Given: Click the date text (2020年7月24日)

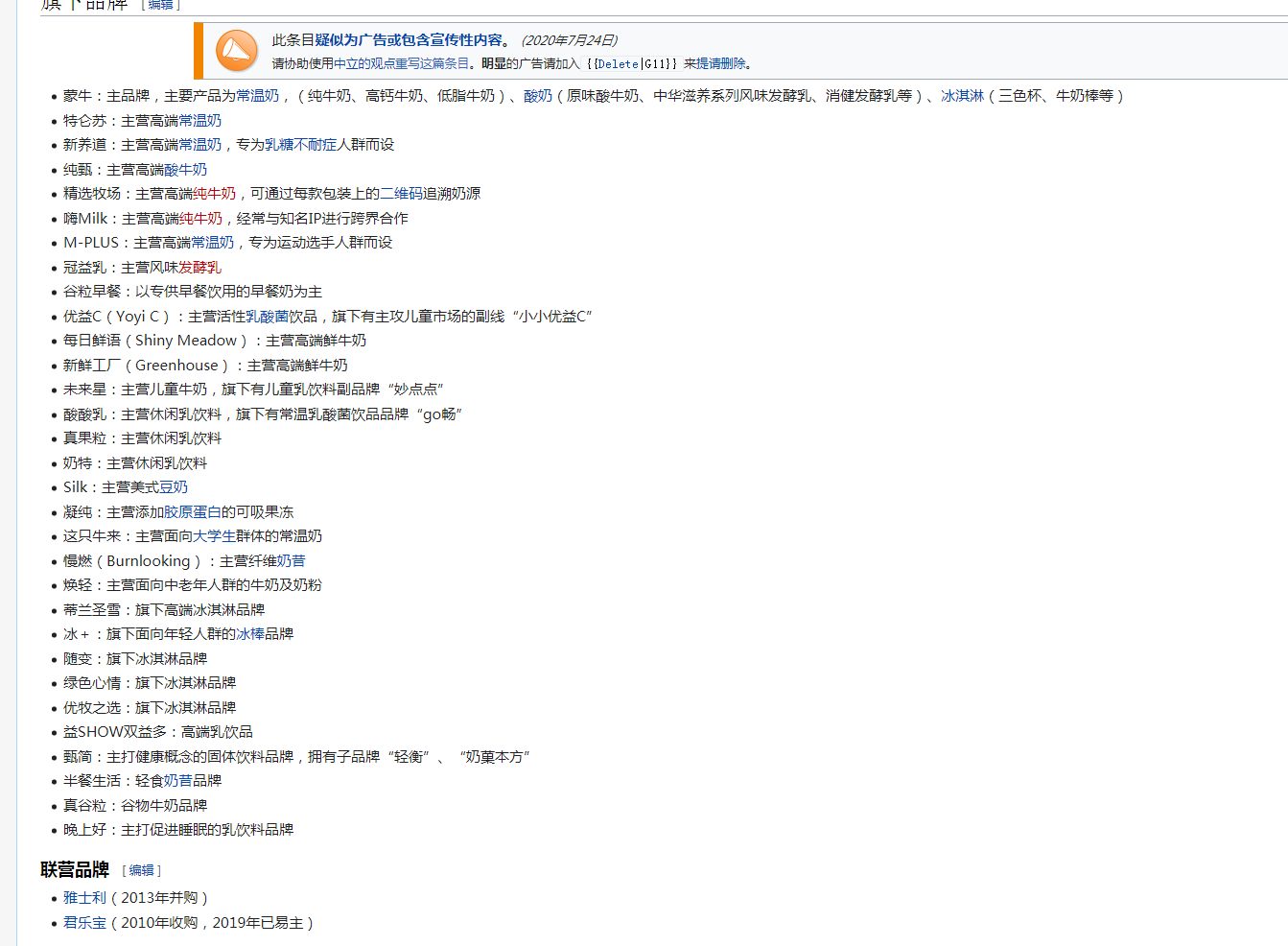Looking at the screenshot, I should (x=570, y=40).
